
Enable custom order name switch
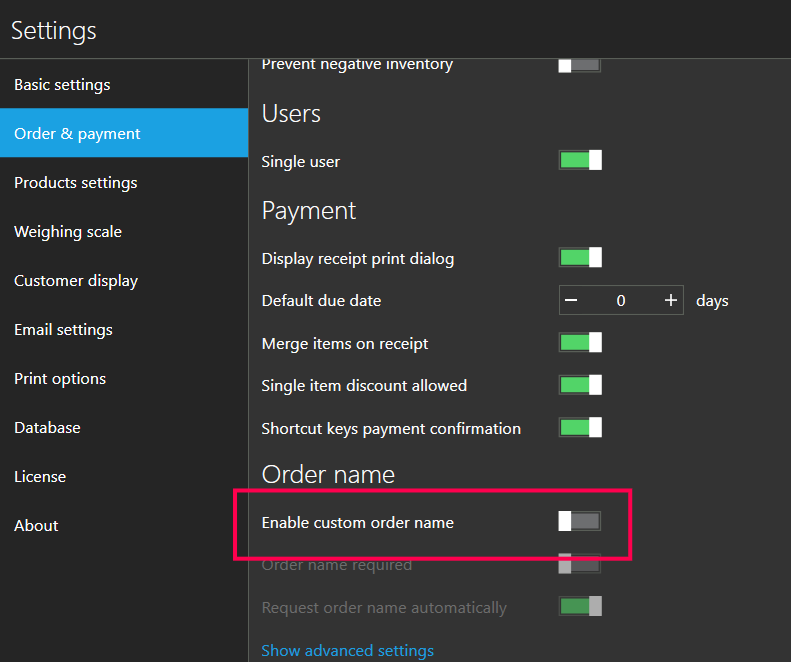coord(580,521)
